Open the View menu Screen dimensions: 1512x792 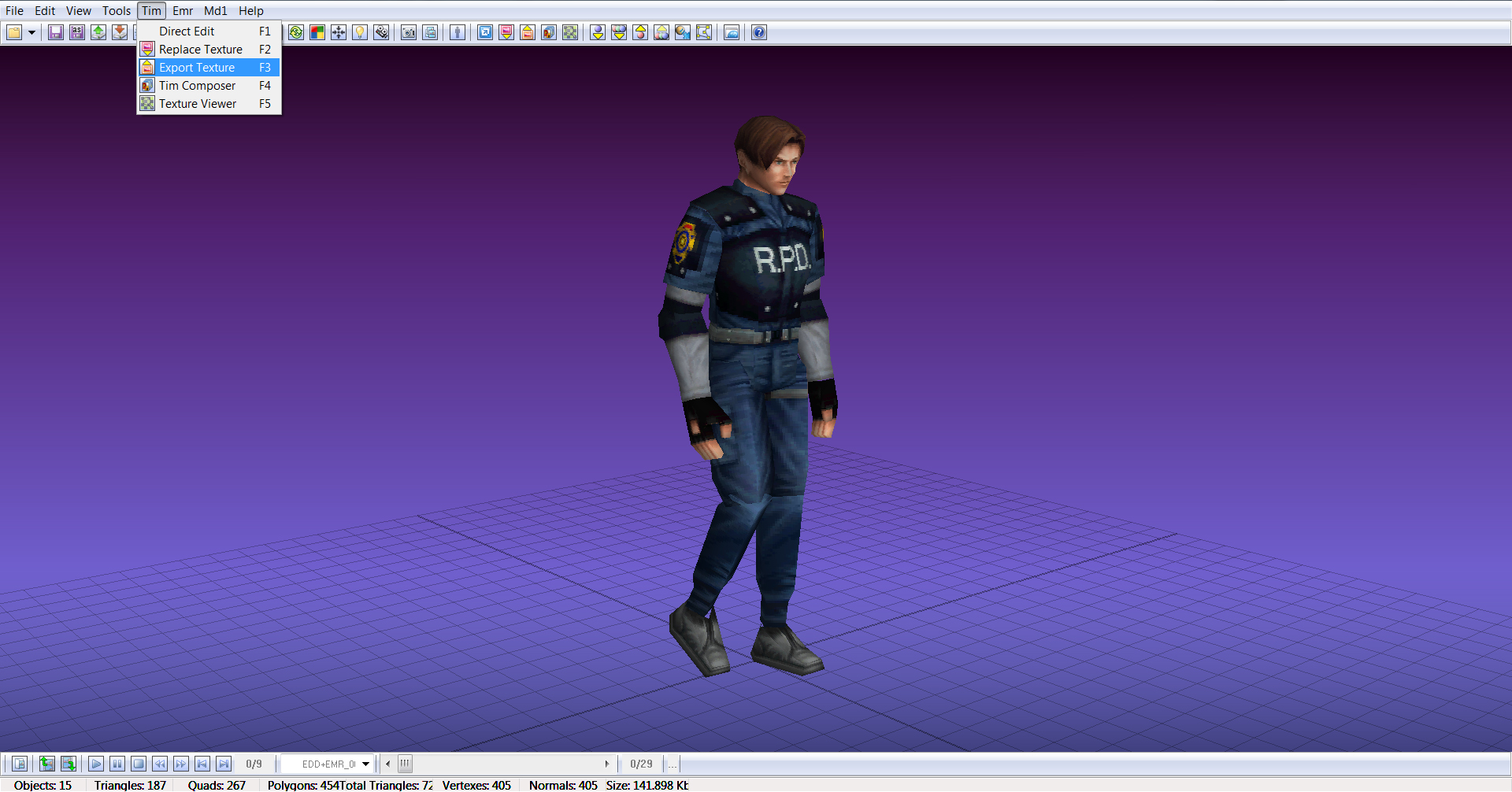pos(78,10)
